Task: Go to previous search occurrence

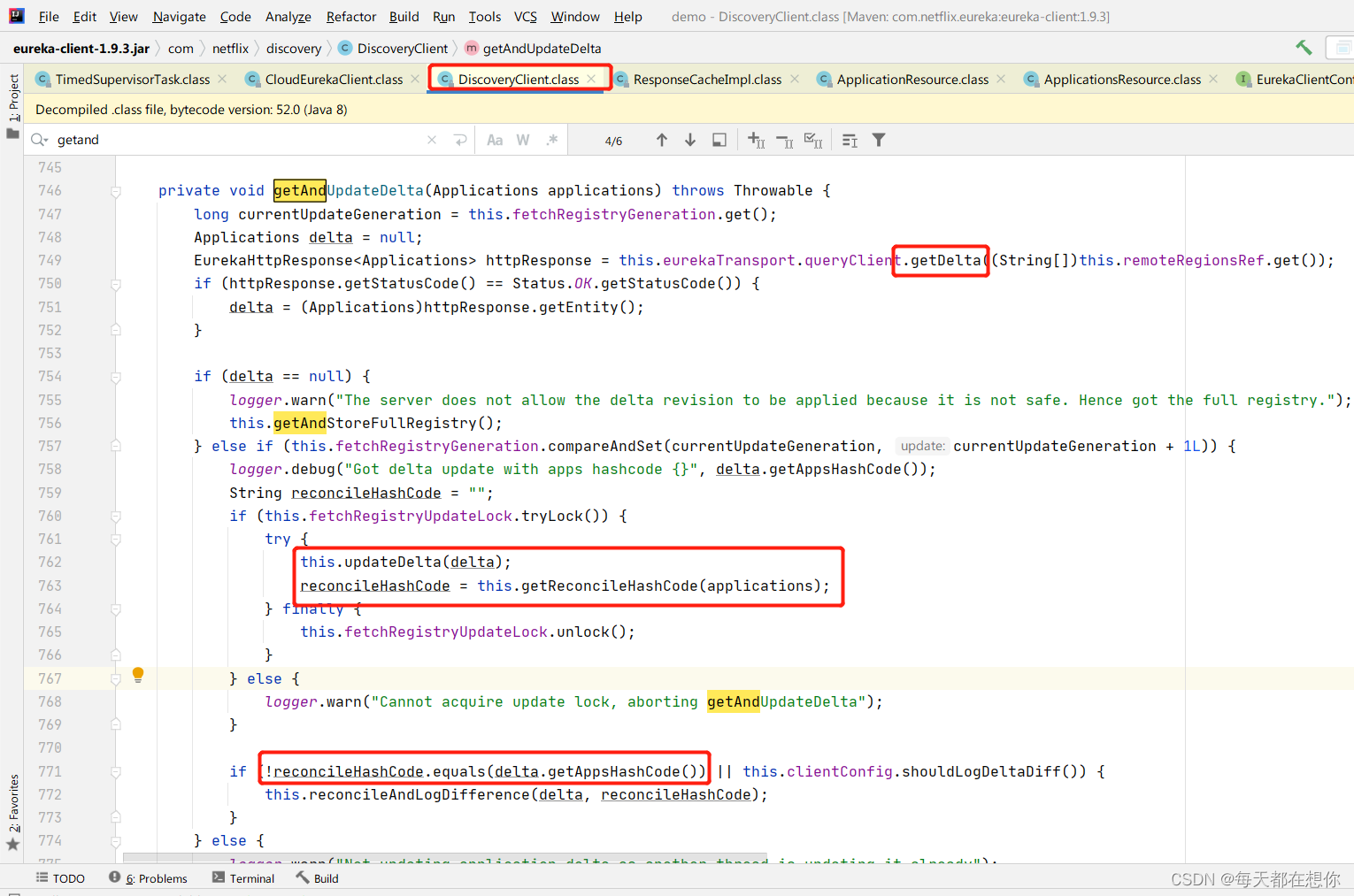Action: coord(661,140)
